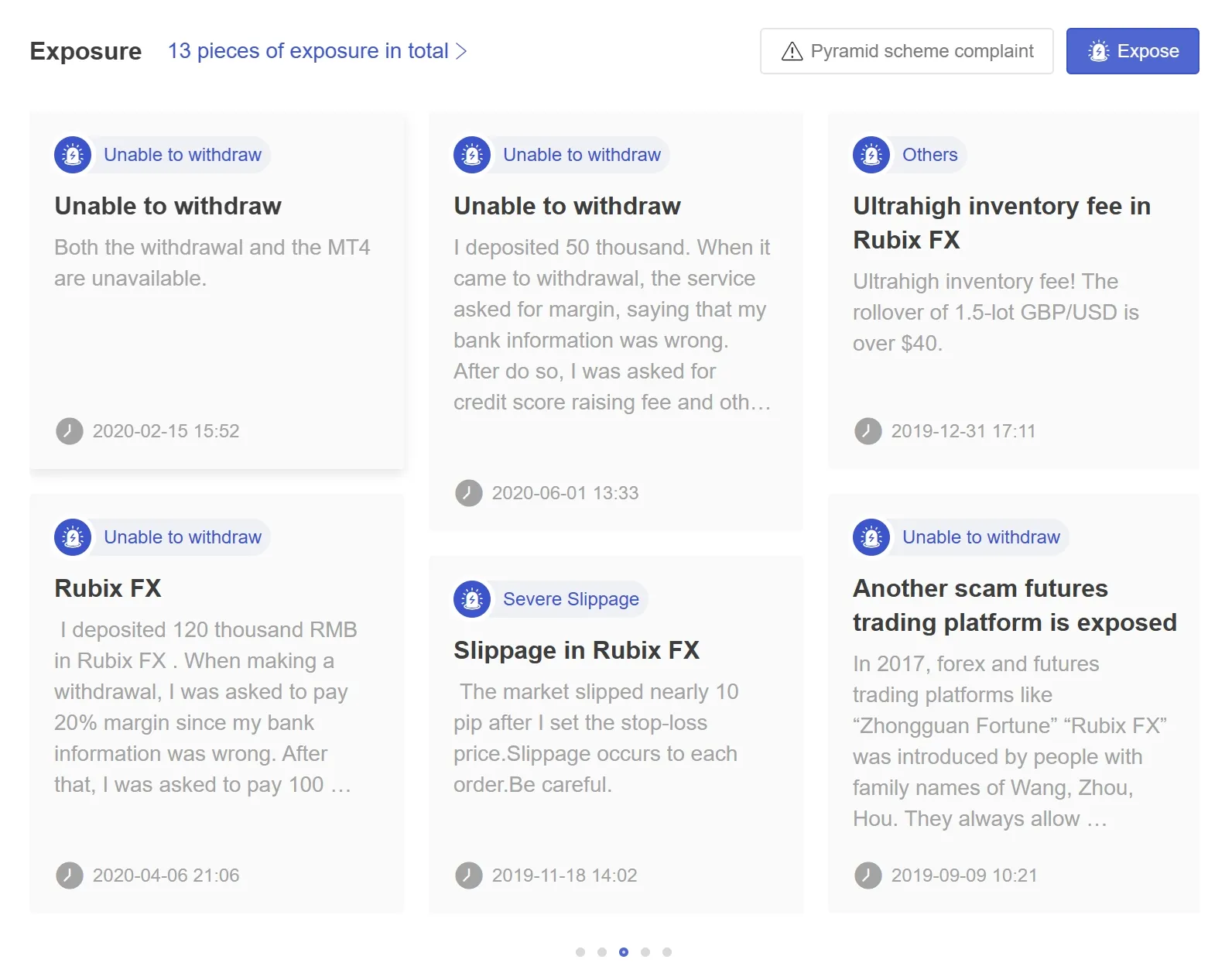
Task: Open 'Ultrahigh inventory fee in Rubix FX' title
Action: coord(1002,223)
